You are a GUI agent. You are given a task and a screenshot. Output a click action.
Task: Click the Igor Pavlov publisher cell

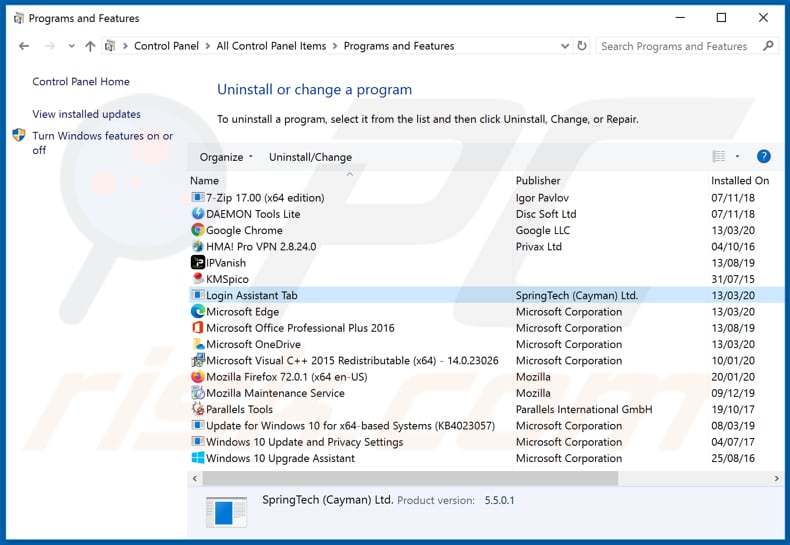pyautogui.click(x=542, y=198)
